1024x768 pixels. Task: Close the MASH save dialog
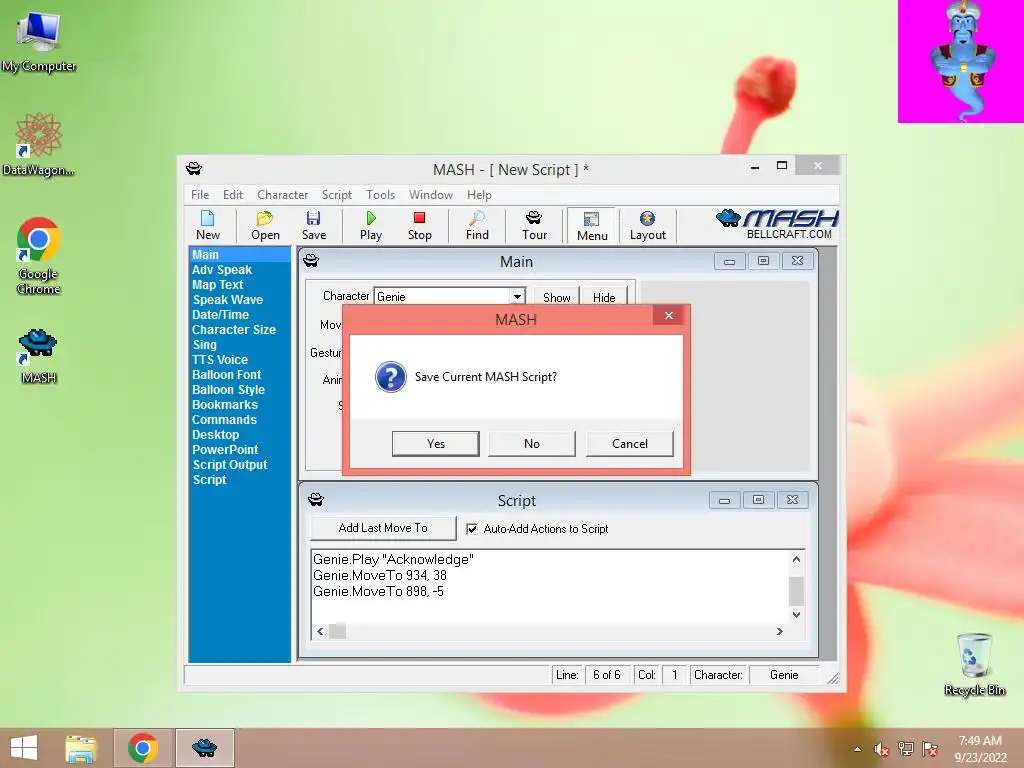point(669,315)
